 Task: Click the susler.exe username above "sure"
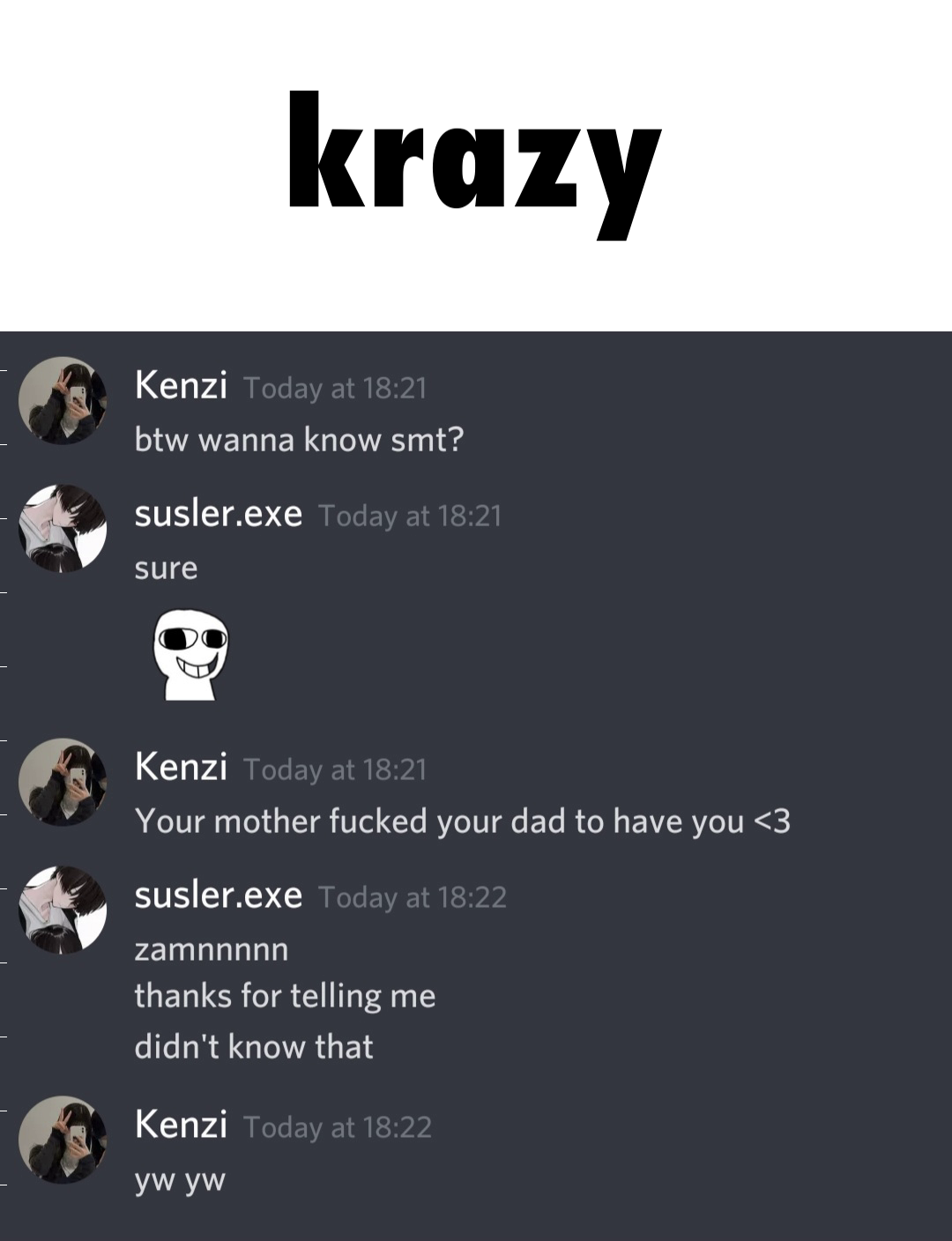click(x=218, y=513)
